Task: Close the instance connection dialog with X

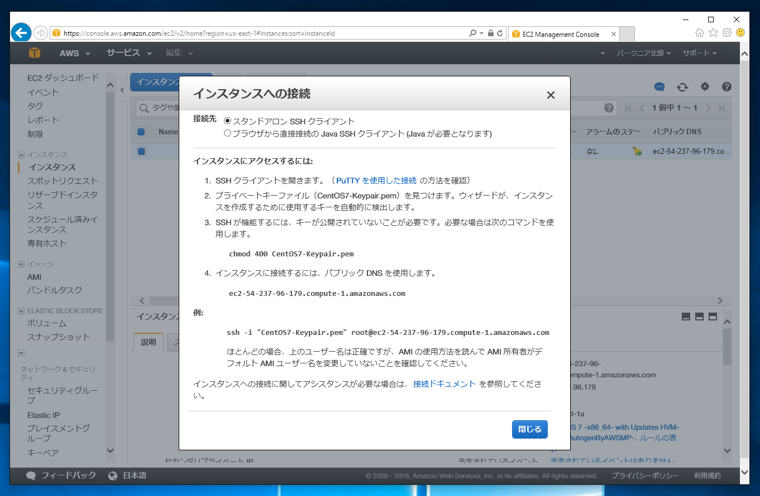Action: (x=551, y=95)
